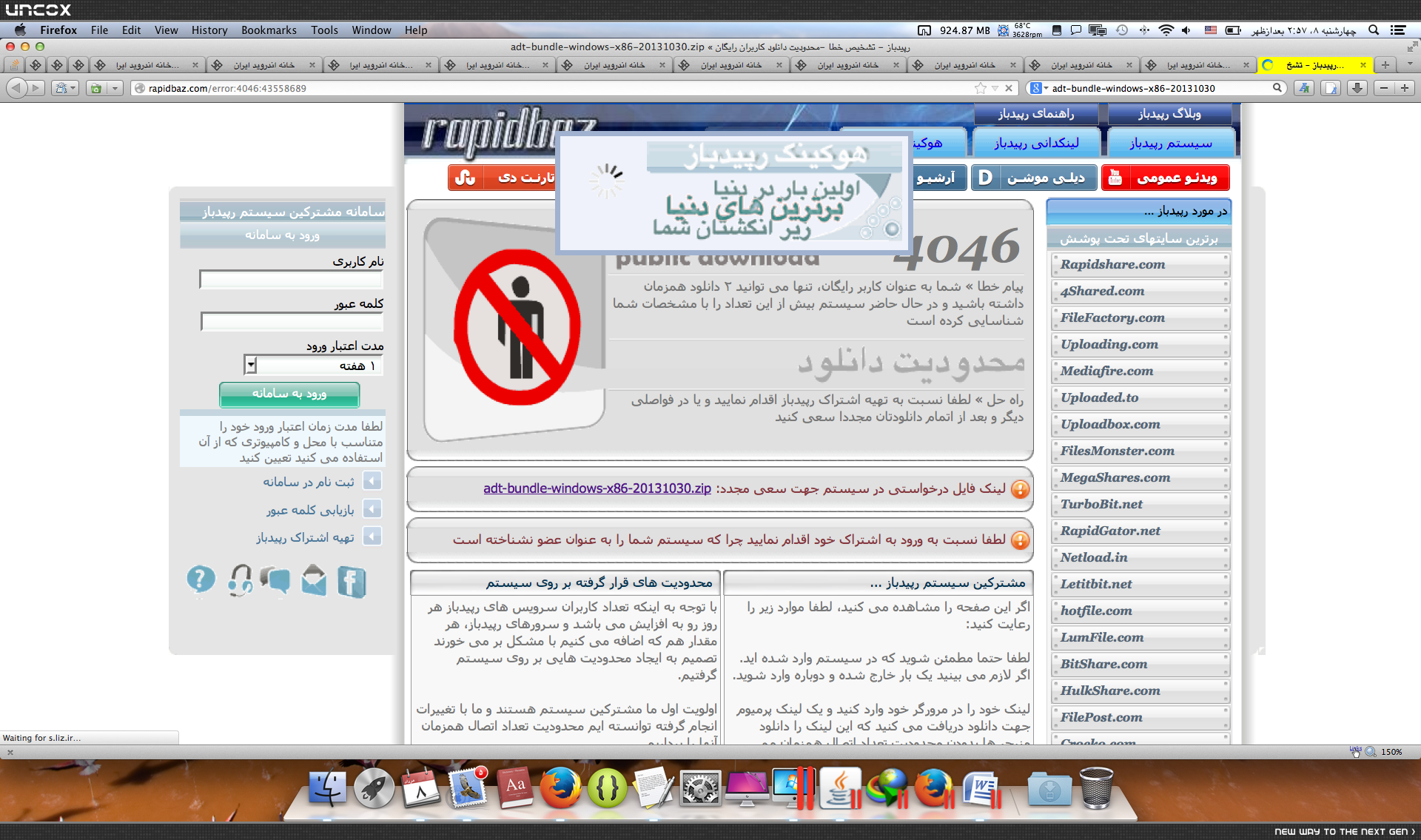Click the translate toolbar icon
This screenshot has width=1421, height=840.
1304,88
